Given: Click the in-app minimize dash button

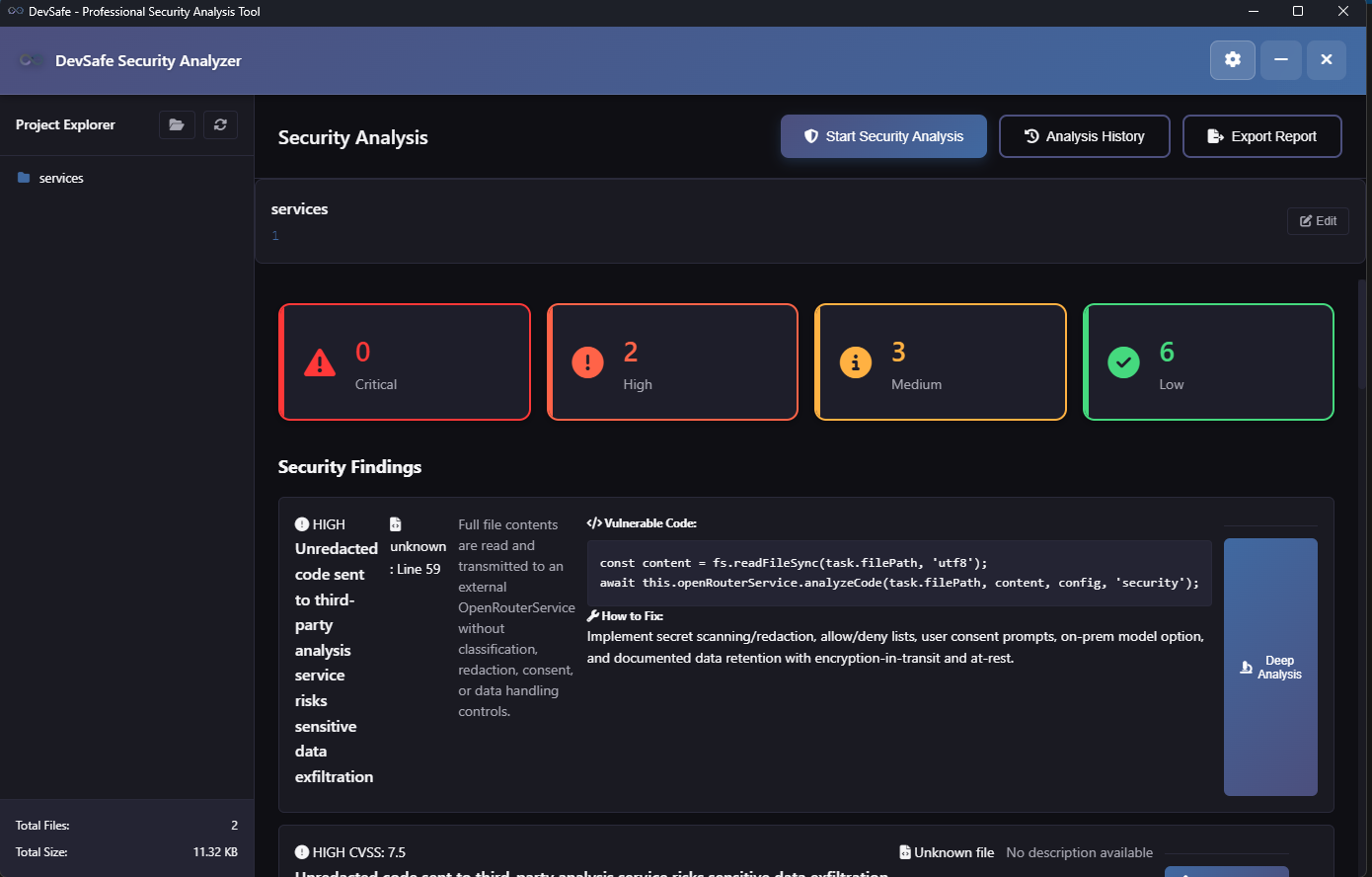Looking at the screenshot, I should [1280, 60].
